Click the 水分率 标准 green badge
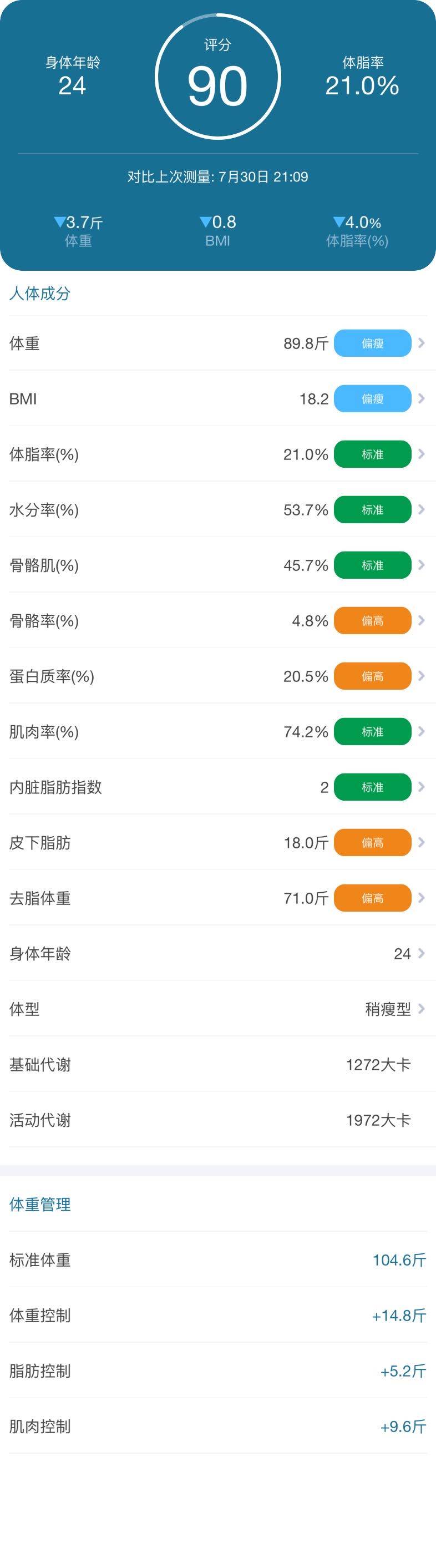The height and width of the screenshot is (1568, 436). coord(372,509)
